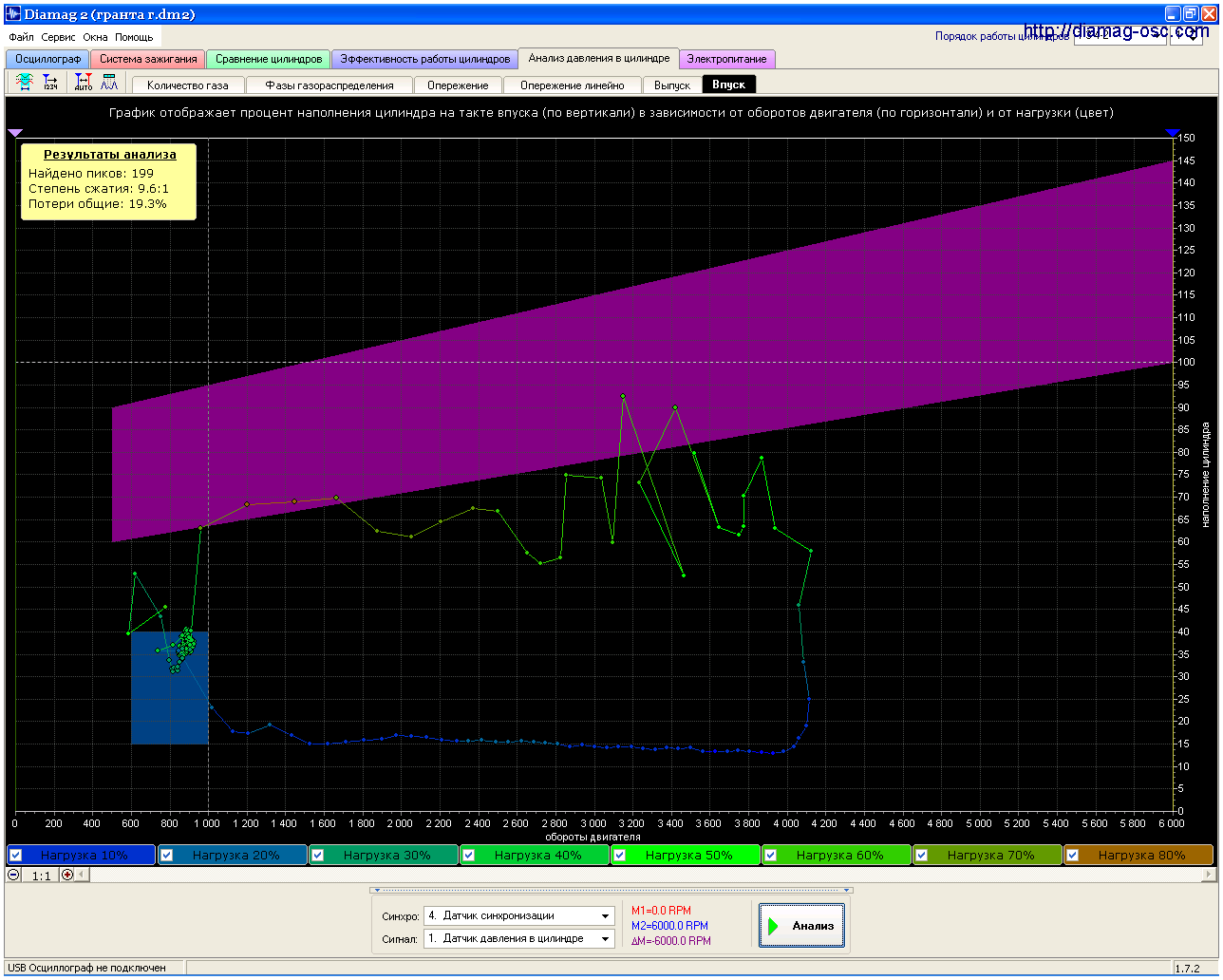Switch to the Осциллограф tab
Image resolution: width=1223 pixels, height=980 pixels.
click(x=47, y=59)
